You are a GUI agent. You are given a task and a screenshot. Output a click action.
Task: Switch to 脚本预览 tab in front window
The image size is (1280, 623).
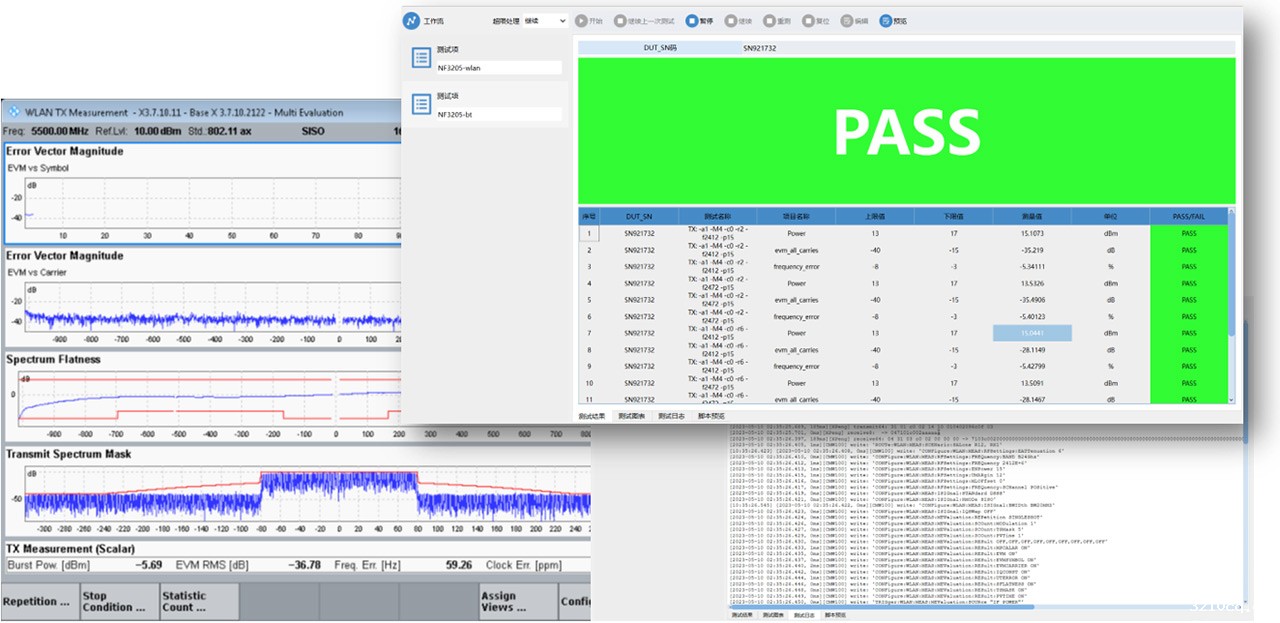(x=711, y=416)
